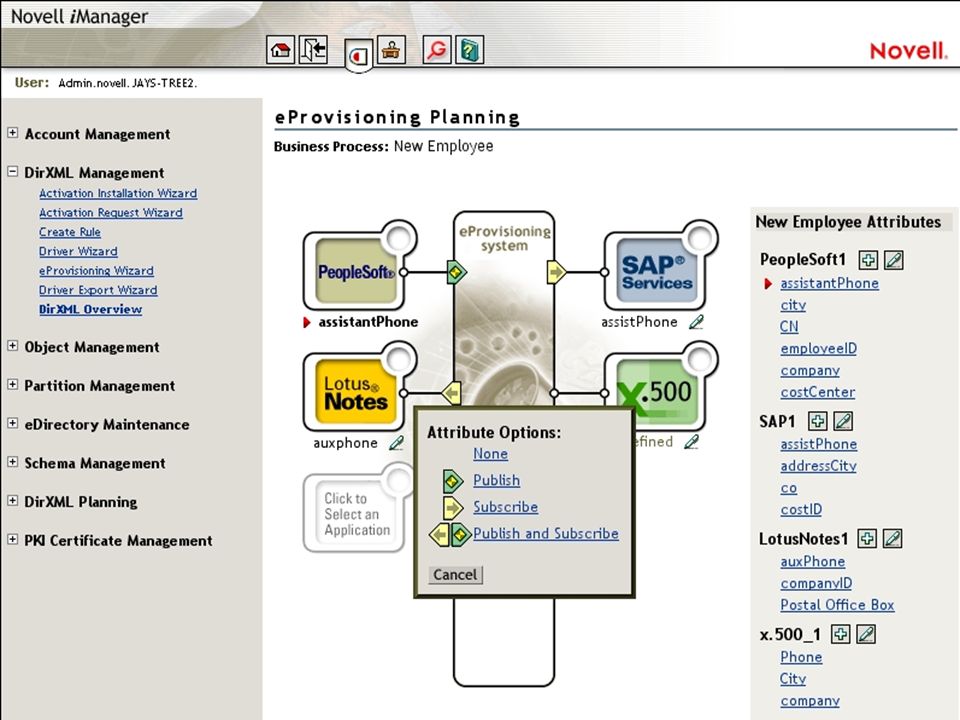Choose Publish and Subscribe option
This screenshot has height=720, width=960.
(x=546, y=533)
